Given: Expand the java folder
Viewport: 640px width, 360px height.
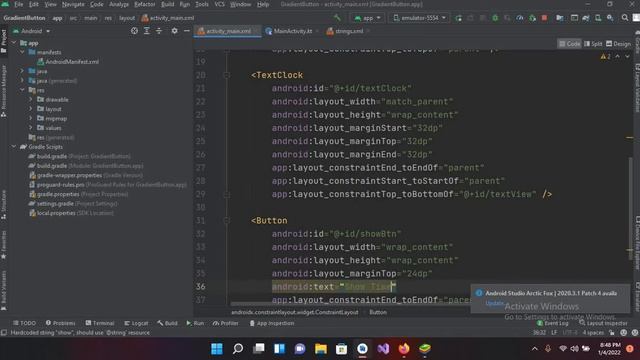Looking at the screenshot, I should tap(22, 71).
